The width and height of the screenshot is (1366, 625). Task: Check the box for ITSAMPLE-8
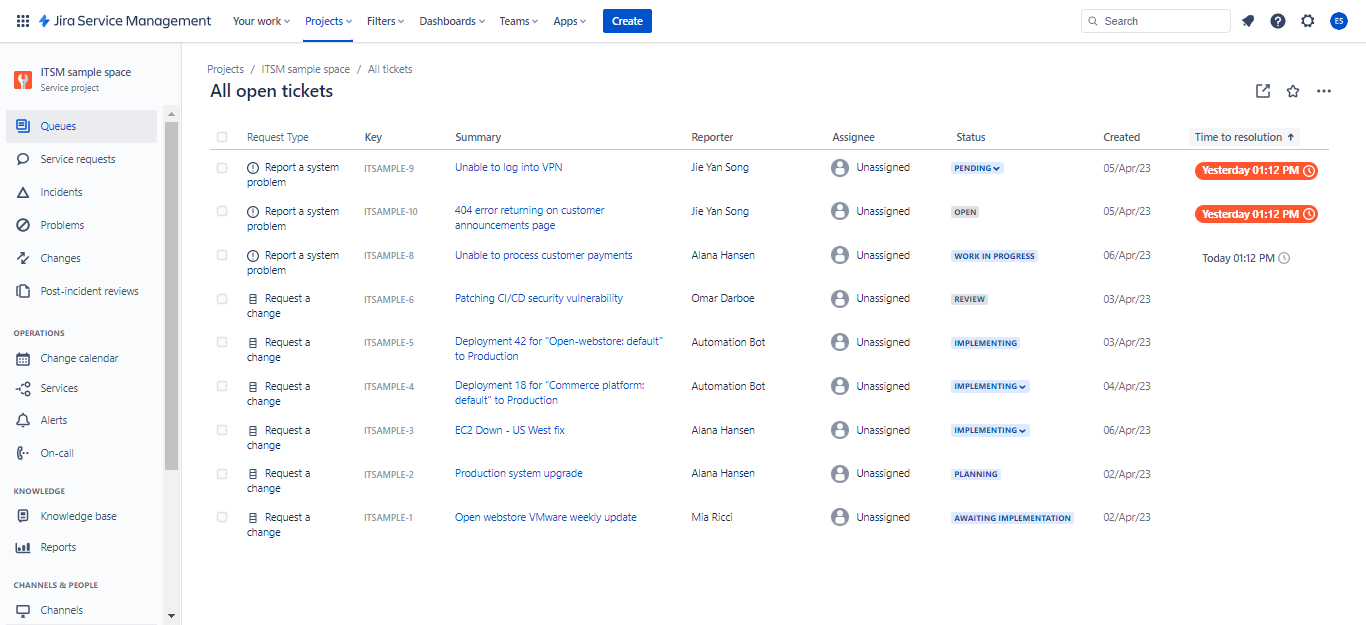pyautogui.click(x=222, y=255)
